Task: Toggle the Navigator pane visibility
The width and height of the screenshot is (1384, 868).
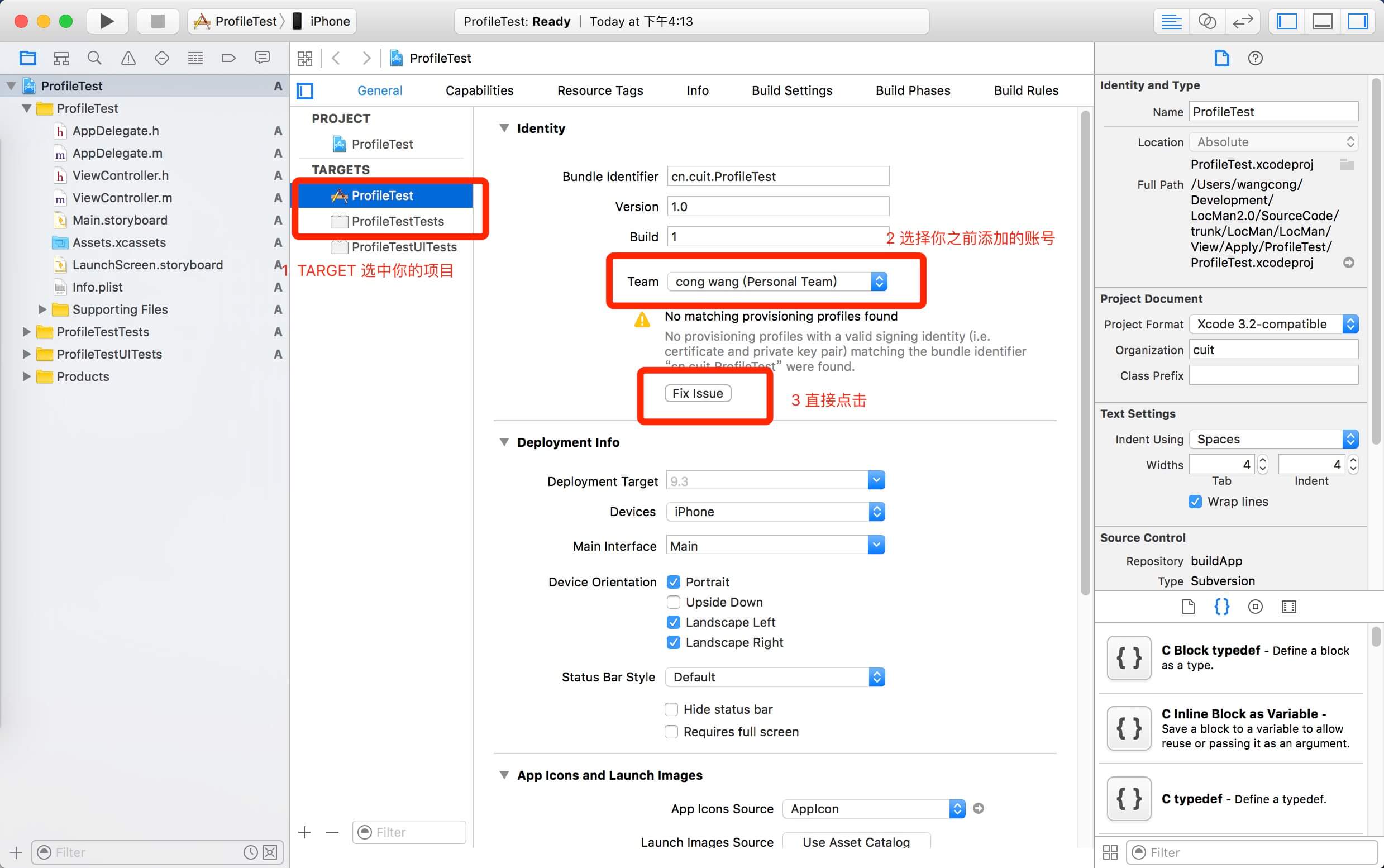Action: pos(1287,21)
